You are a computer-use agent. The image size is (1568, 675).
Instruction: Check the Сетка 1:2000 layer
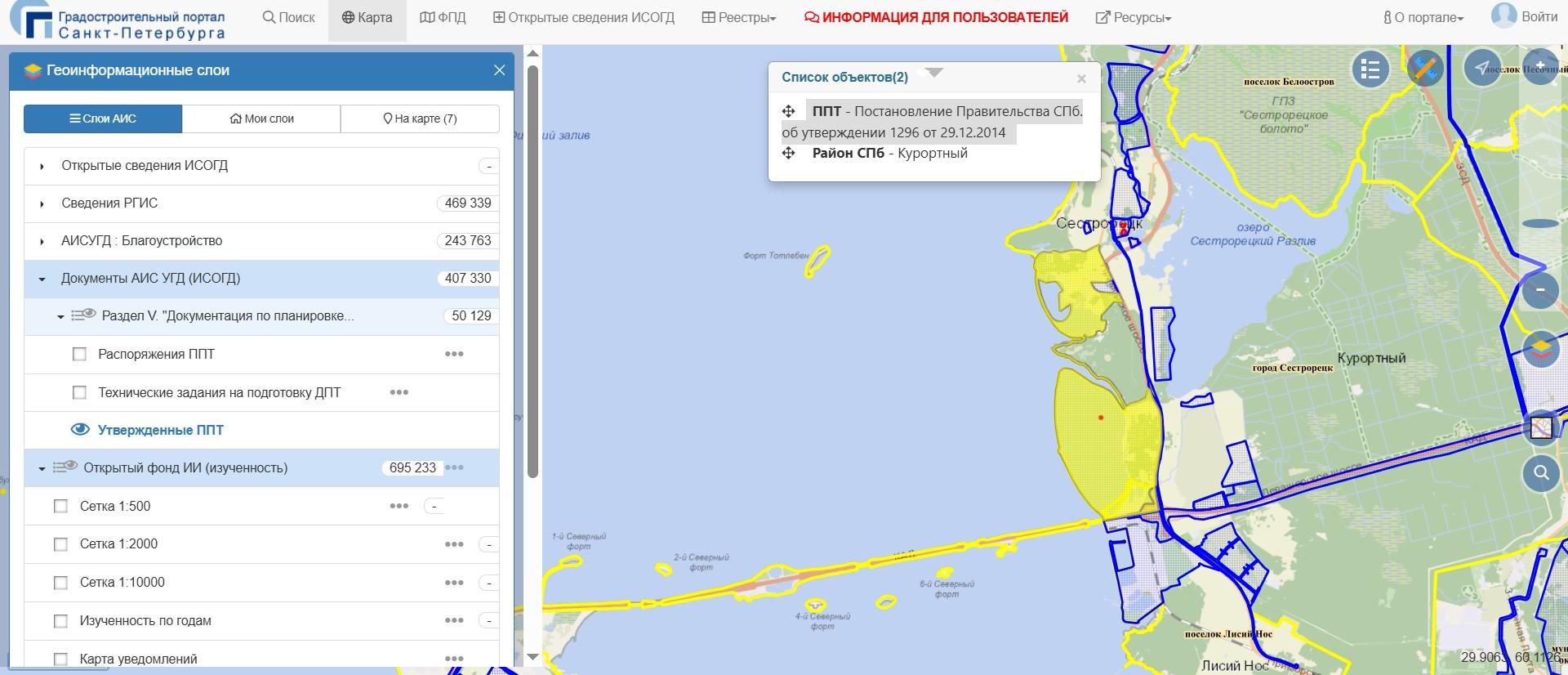click(60, 544)
